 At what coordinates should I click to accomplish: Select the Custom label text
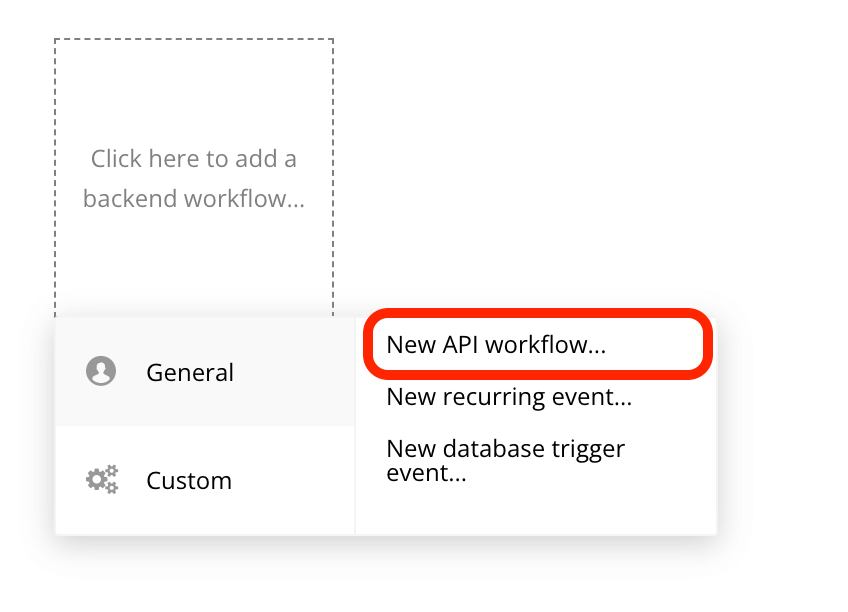click(x=189, y=480)
